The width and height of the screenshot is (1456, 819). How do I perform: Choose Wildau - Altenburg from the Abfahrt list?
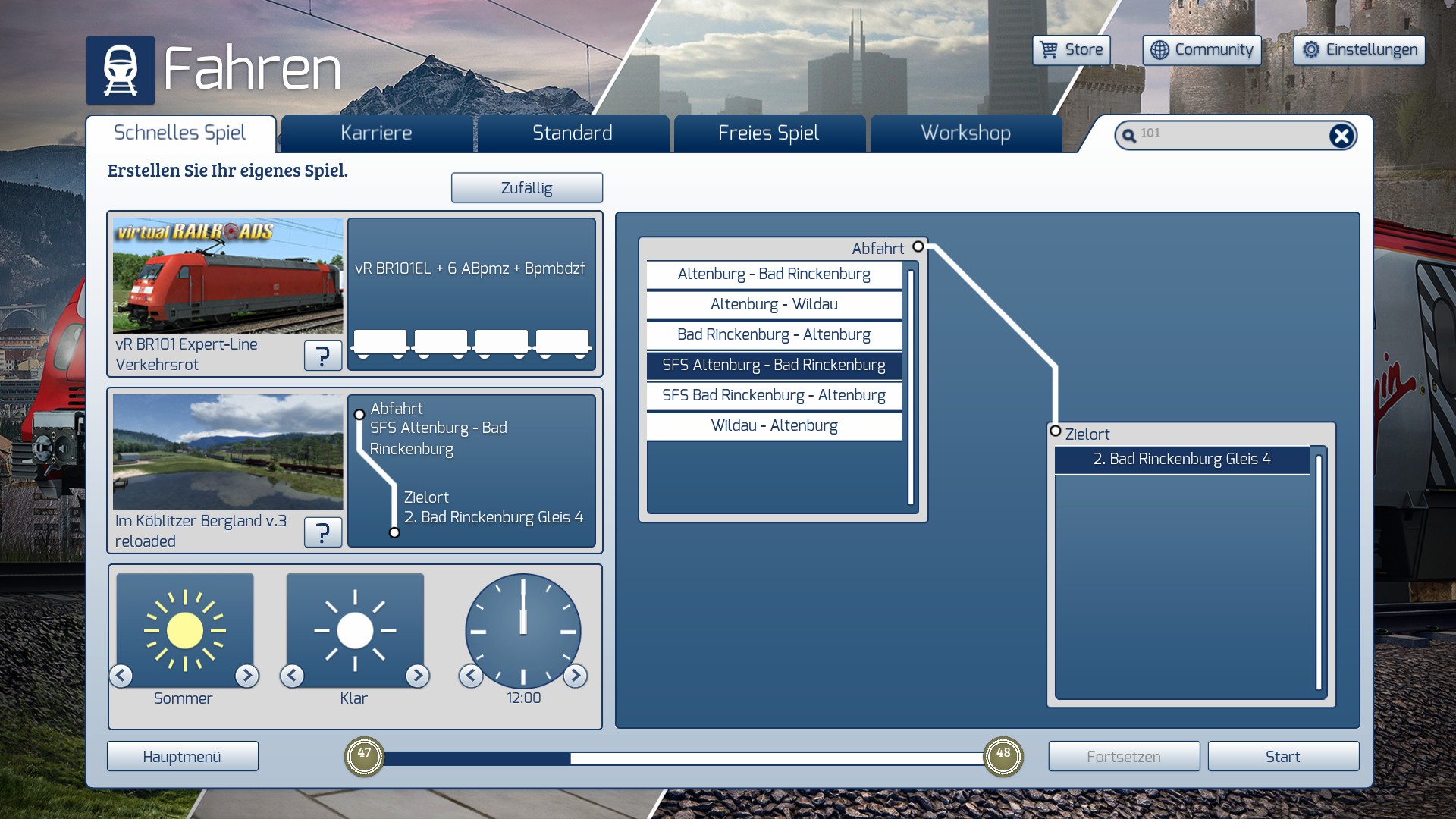773,425
